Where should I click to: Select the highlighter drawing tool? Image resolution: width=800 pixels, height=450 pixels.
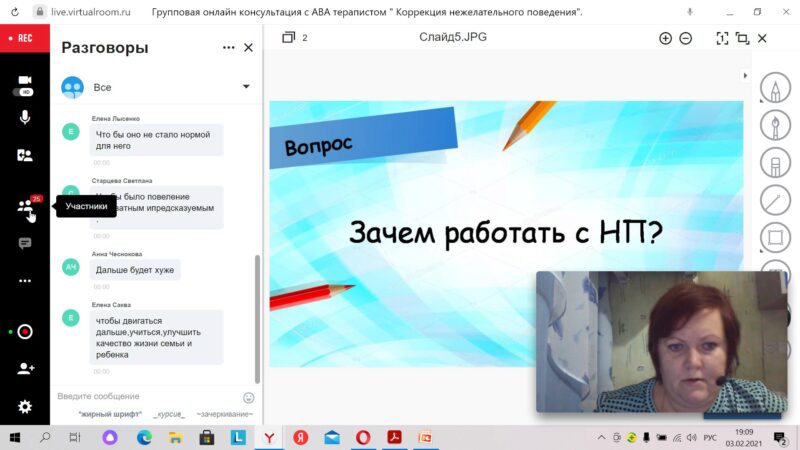click(x=775, y=163)
